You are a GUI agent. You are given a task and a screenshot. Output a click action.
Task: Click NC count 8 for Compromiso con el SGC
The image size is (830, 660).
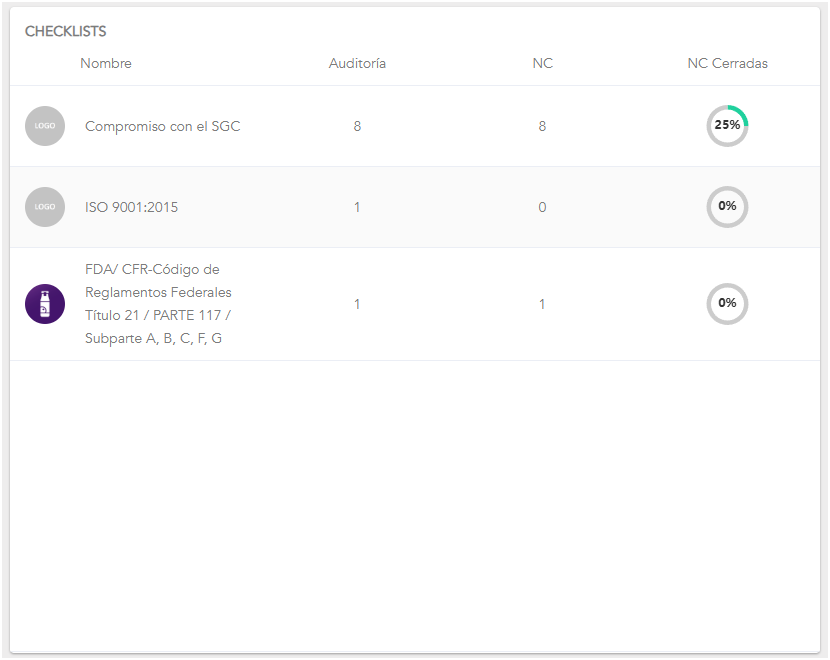click(542, 126)
